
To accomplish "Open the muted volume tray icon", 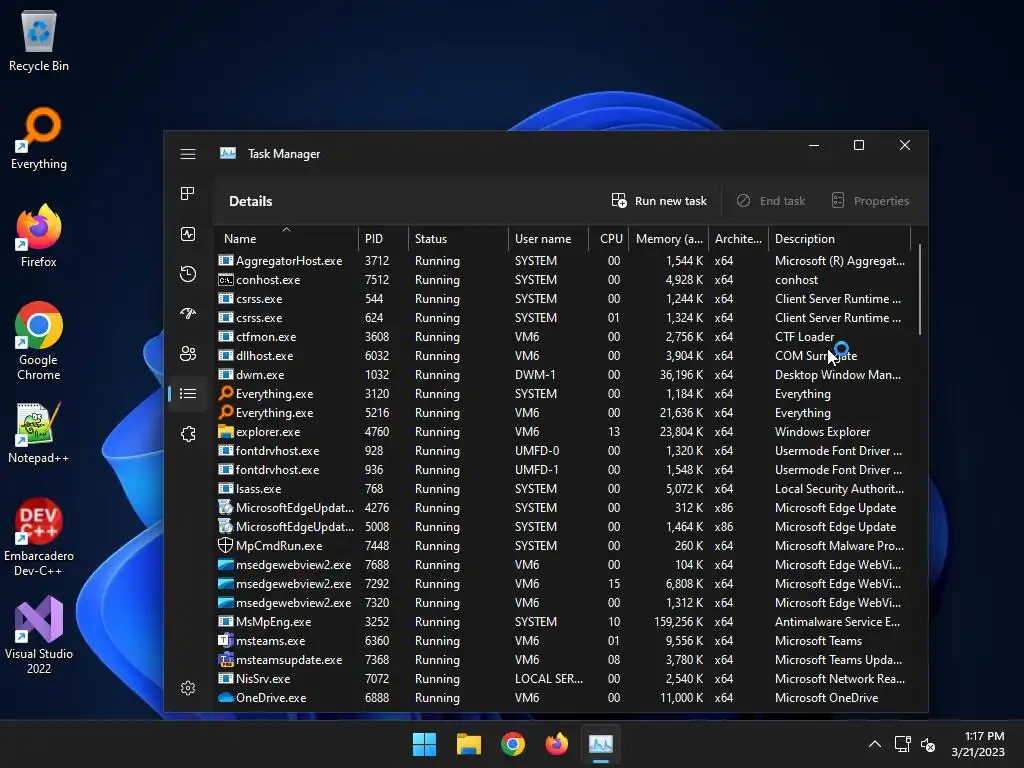I will (x=928, y=744).
